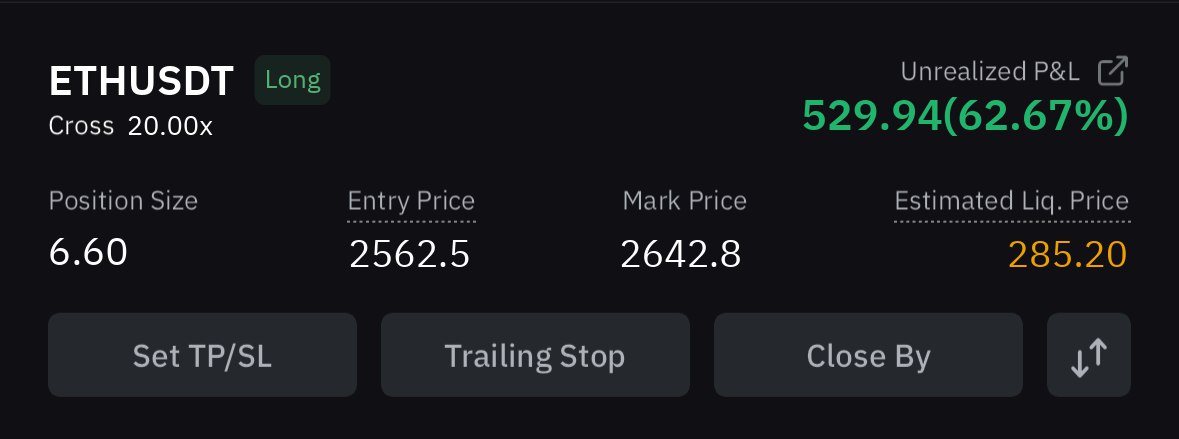Click the Mark Price label
Viewport: 1179px width, 439px height.
coord(685,201)
